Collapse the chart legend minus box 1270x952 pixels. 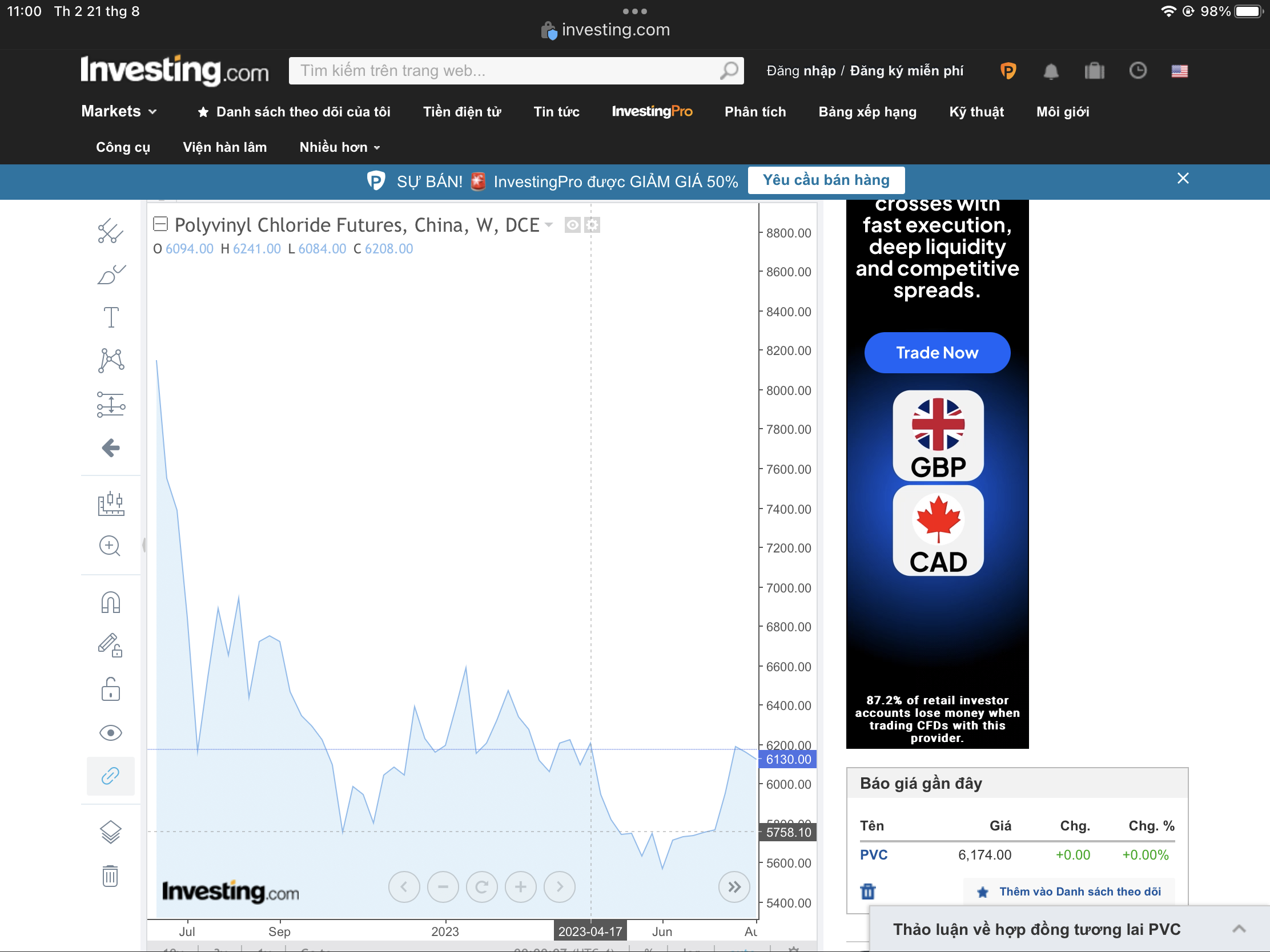(x=160, y=224)
